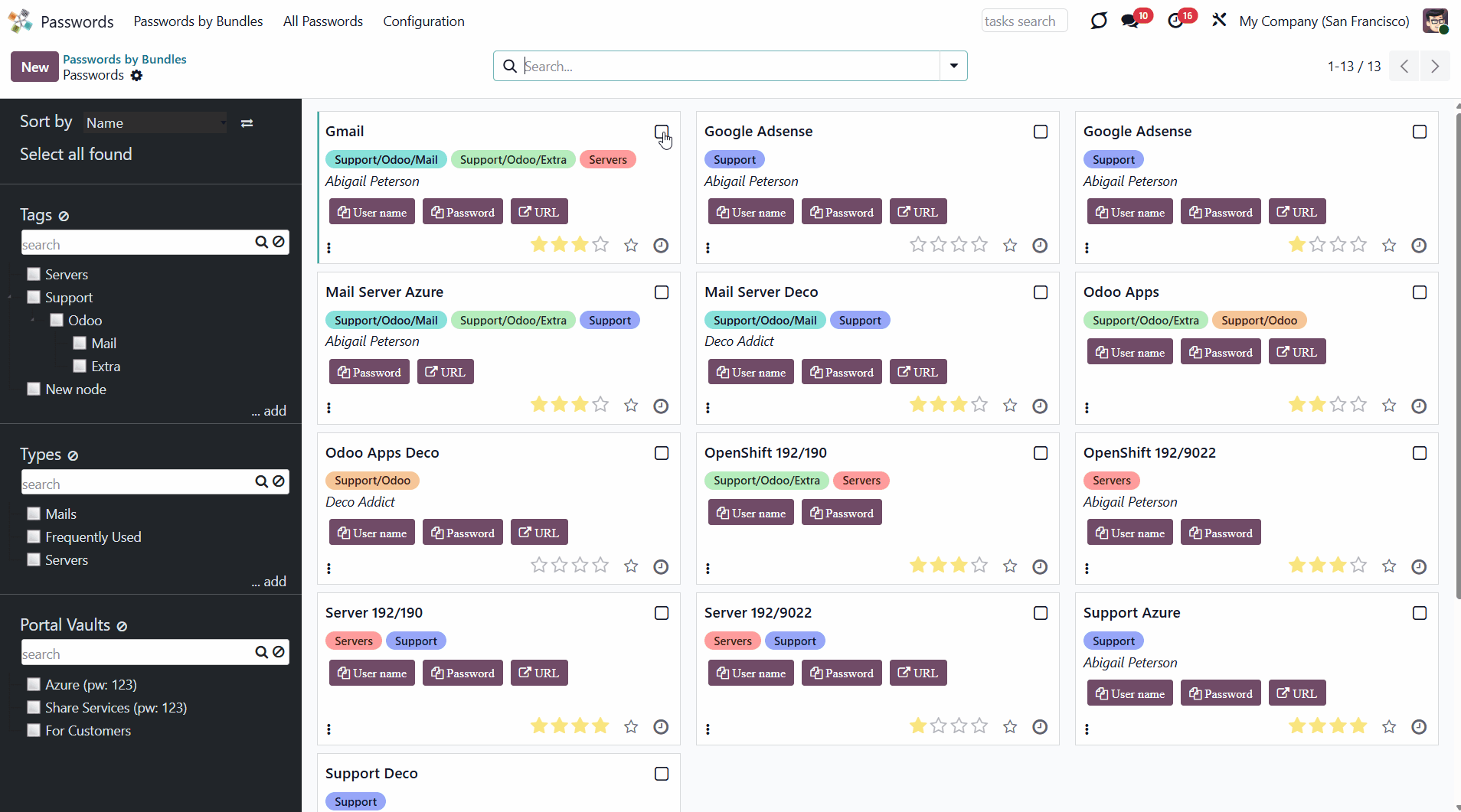Select the Mail Server Deco card checkbox
This screenshot has height=812, width=1461.
pos(1040,292)
